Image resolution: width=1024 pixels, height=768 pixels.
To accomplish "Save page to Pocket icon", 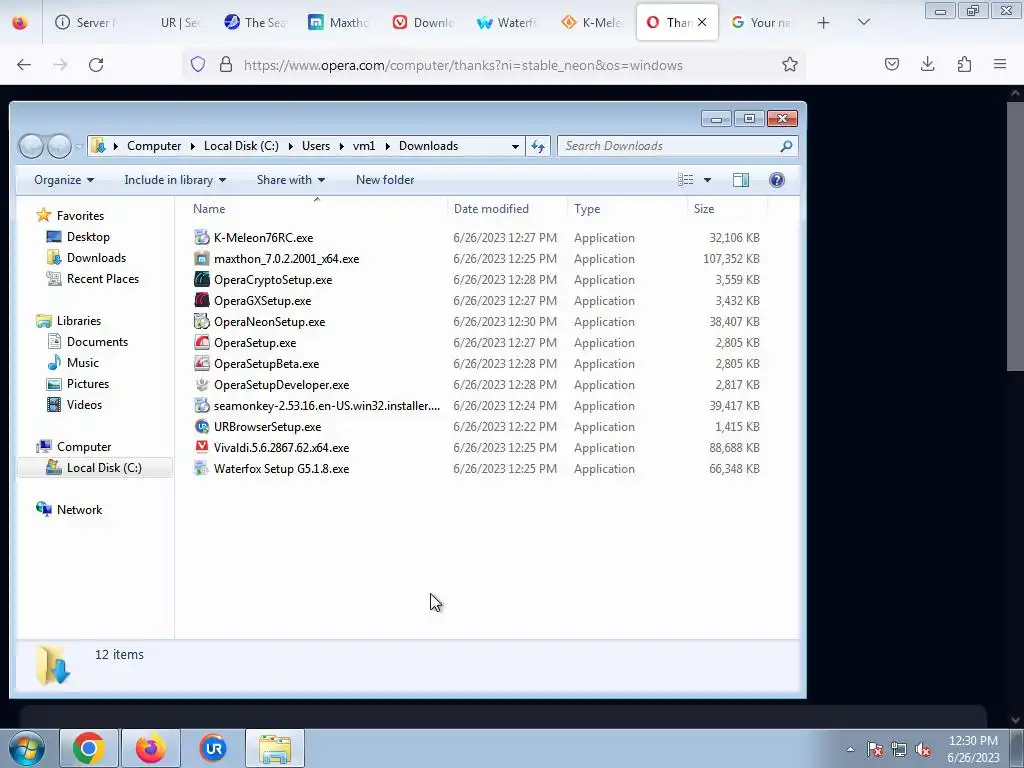I will [x=891, y=64].
